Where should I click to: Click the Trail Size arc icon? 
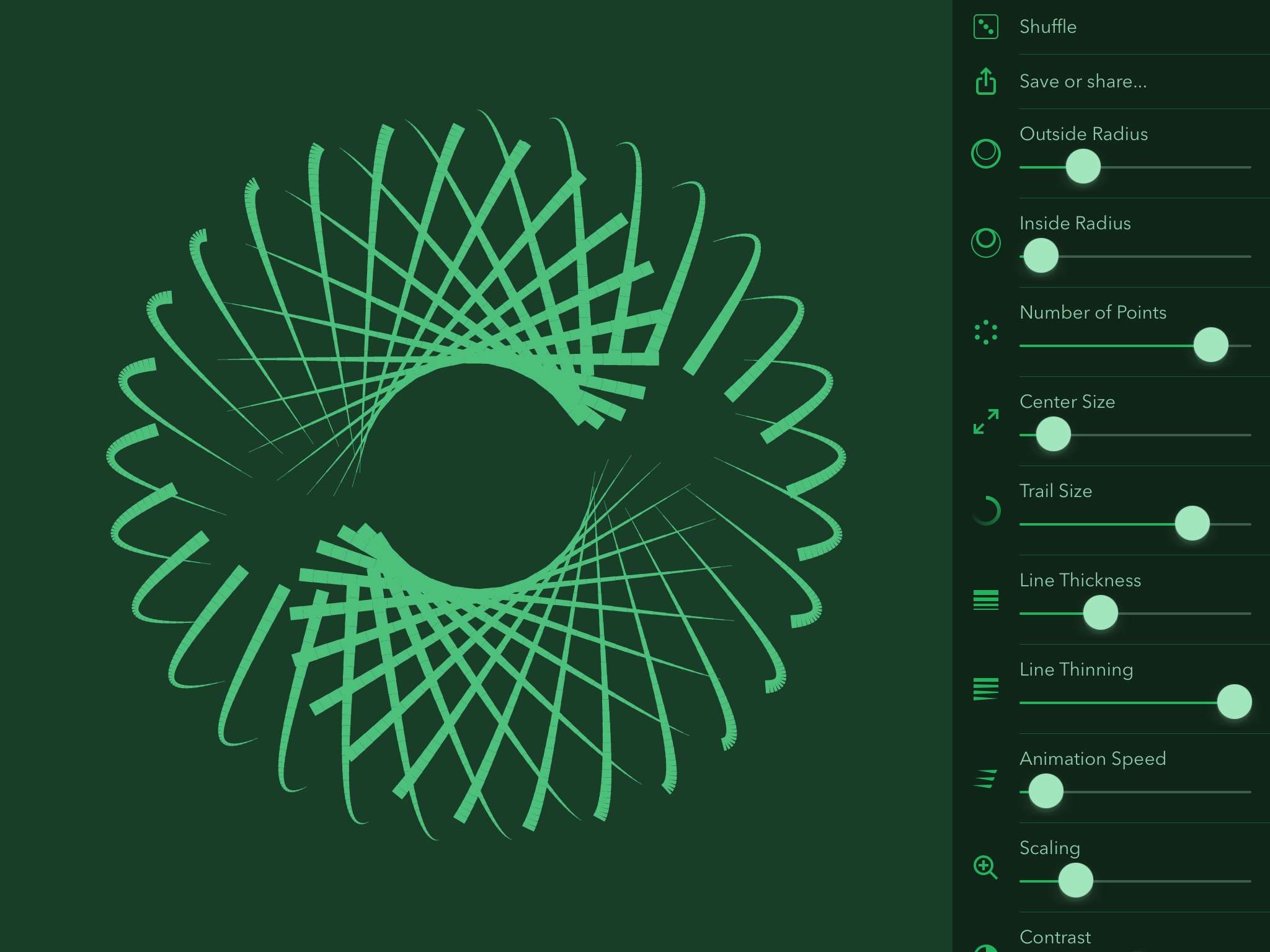click(x=987, y=511)
